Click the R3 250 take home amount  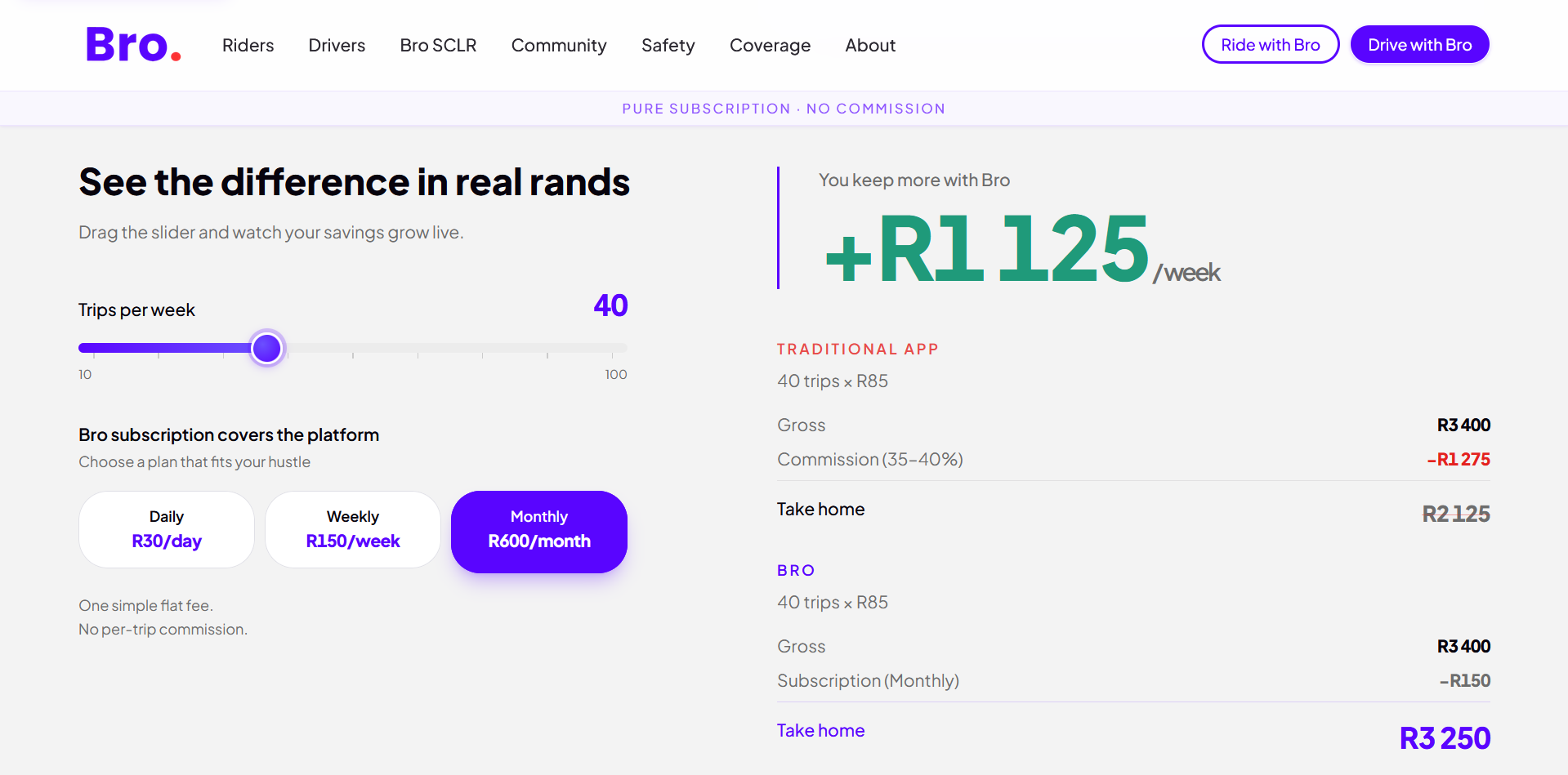tap(1445, 738)
